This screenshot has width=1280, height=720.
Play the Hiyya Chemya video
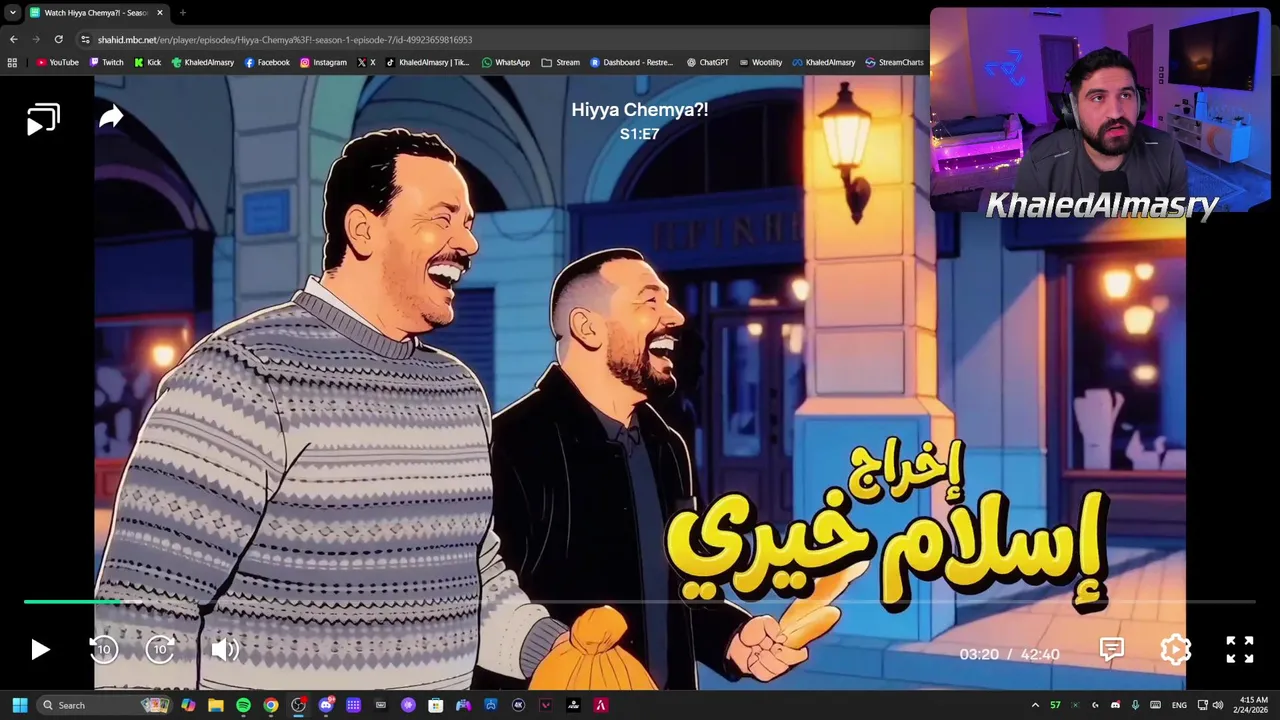click(x=40, y=650)
